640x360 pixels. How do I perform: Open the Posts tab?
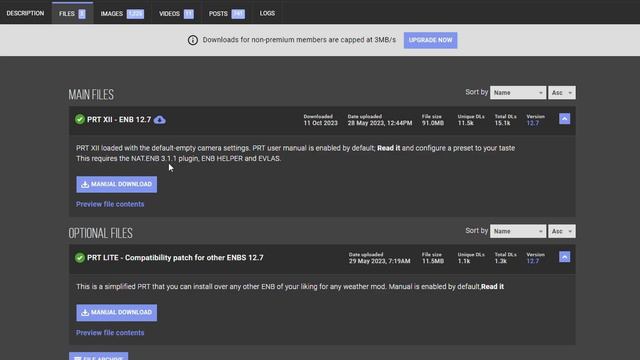[x=227, y=13]
